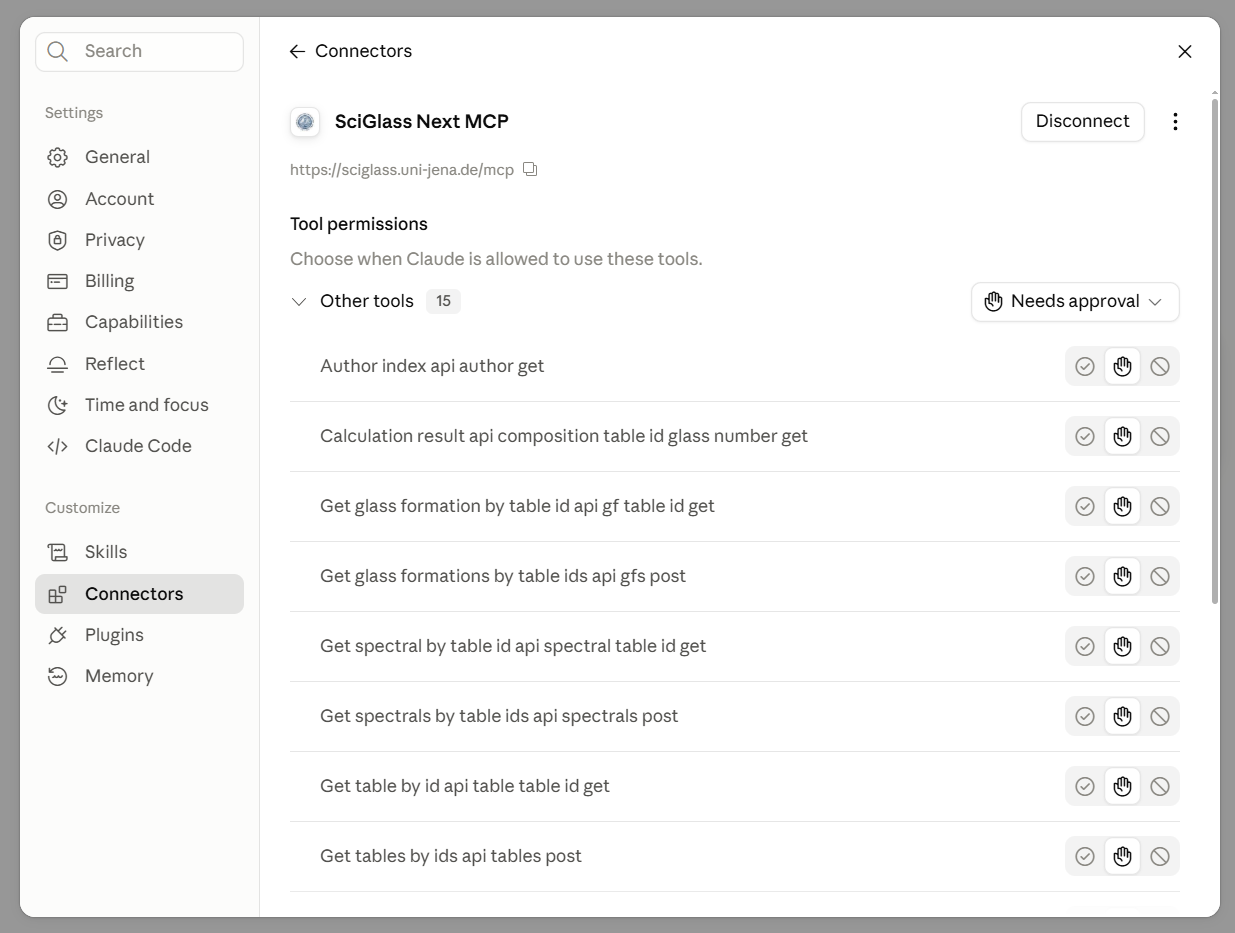Block Get table by id api tool
The height and width of the screenshot is (933, 1235).
pyautogui.click(x=1160, y=786)
